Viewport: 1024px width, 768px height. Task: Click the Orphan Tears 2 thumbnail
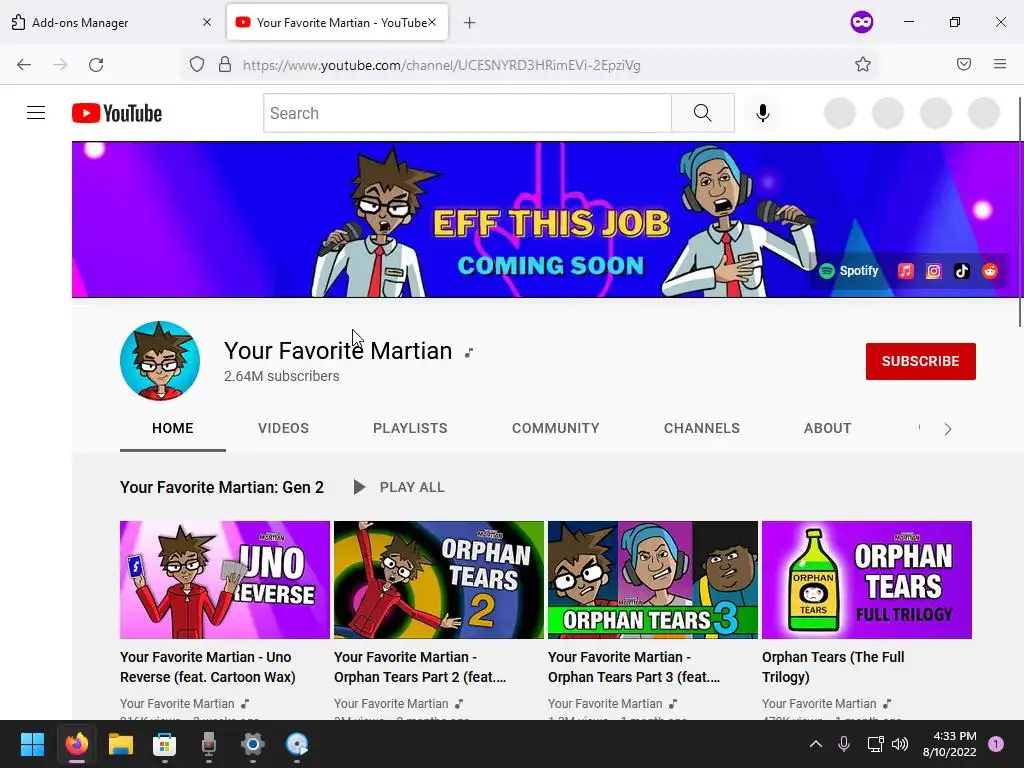coord(439,580)
